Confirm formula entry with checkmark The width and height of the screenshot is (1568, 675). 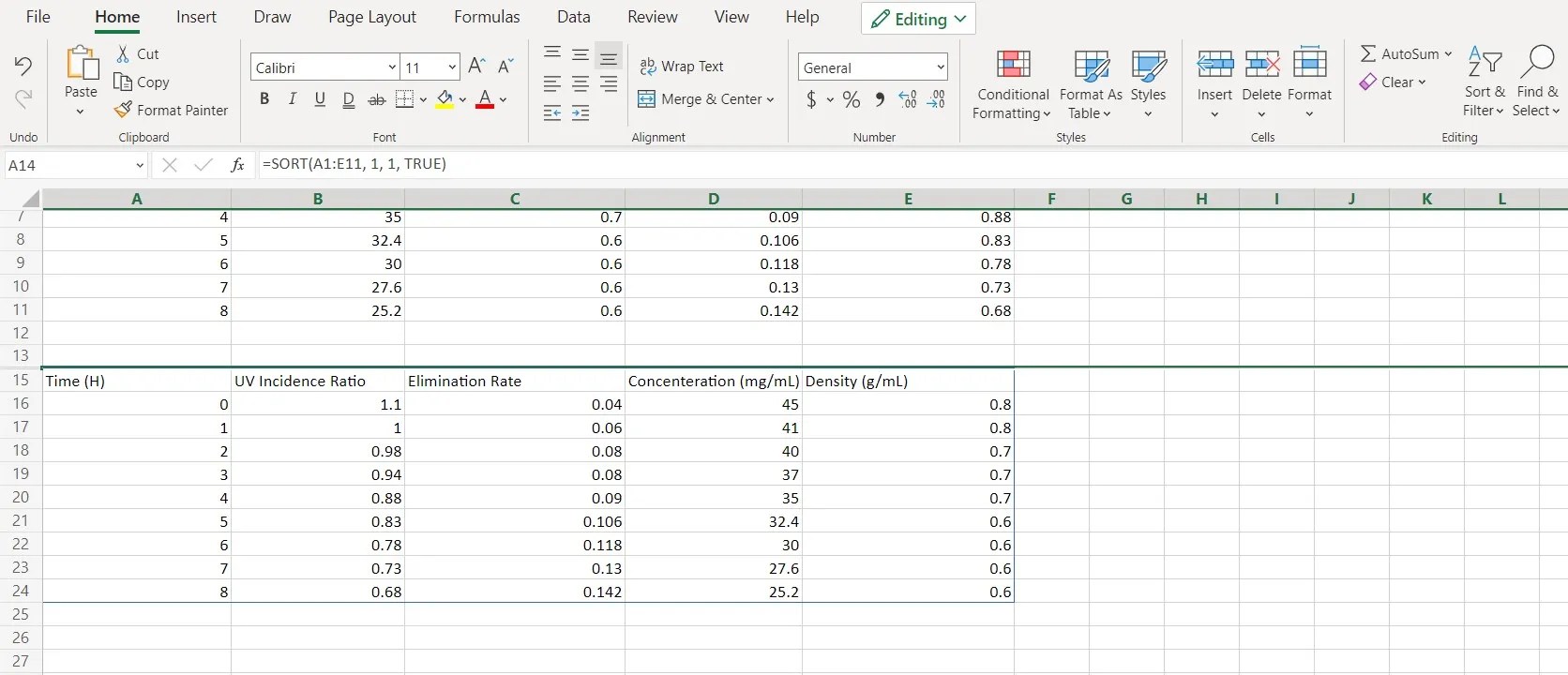(x=204, y=165)
